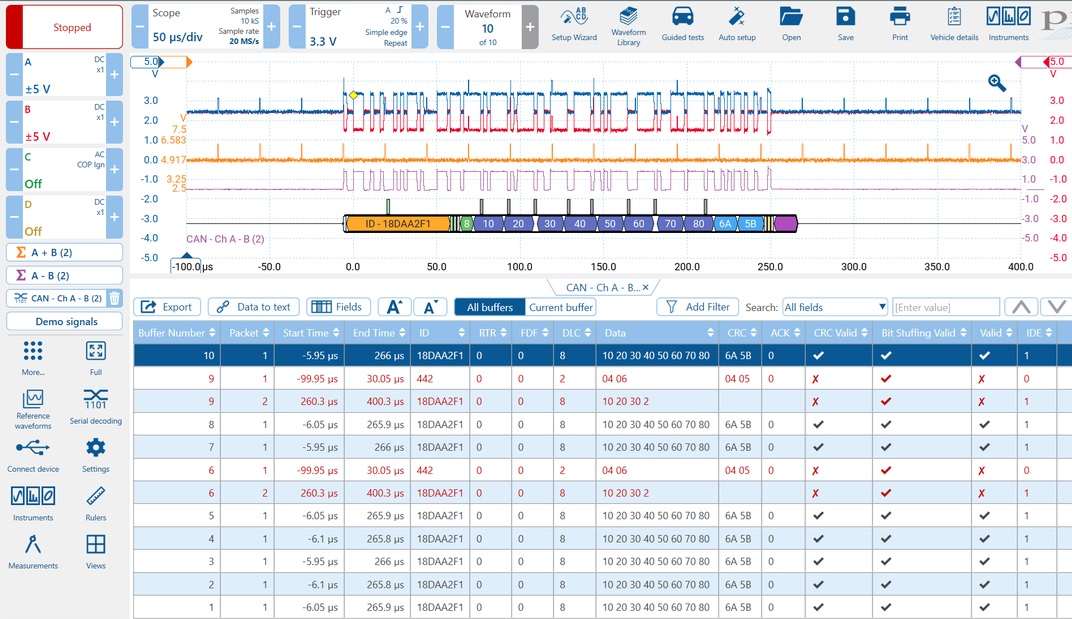Delete the CAN - Ch A - B decoder
The width and height of the screenshot is (1072, 619).
point(115,298)
